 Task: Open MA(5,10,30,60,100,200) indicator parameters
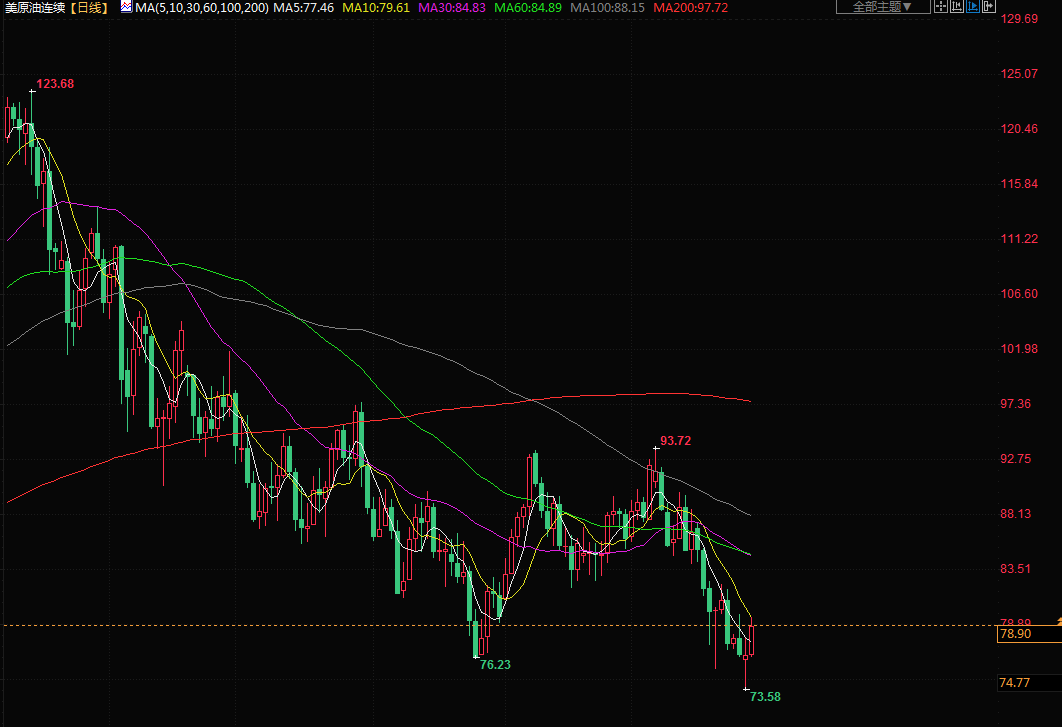[x=201, y=7]
